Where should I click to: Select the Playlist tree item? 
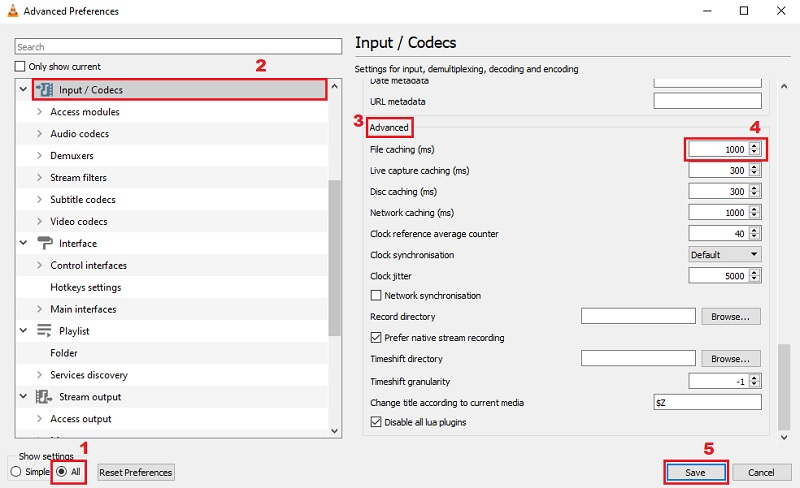pos(74,331)
